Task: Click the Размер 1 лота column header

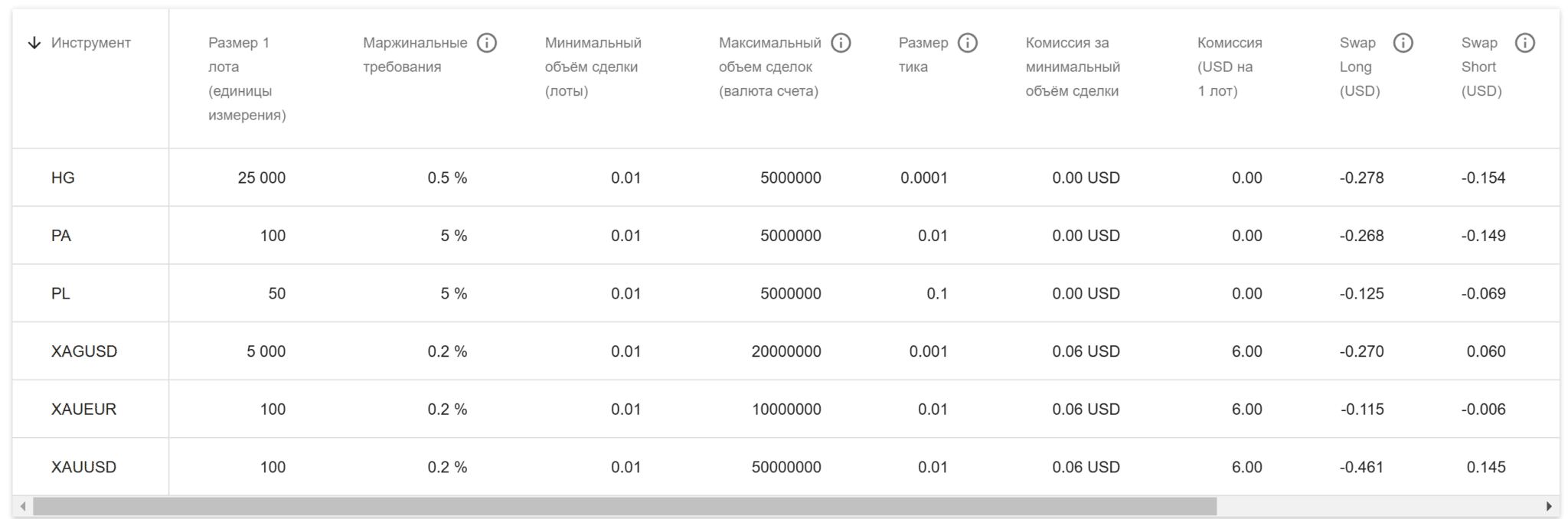Action: click(x=247, y=78)
